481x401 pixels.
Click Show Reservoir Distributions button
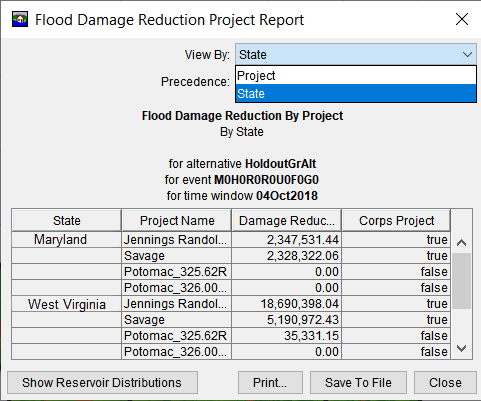pyautogui.click(x=102, y=382)
